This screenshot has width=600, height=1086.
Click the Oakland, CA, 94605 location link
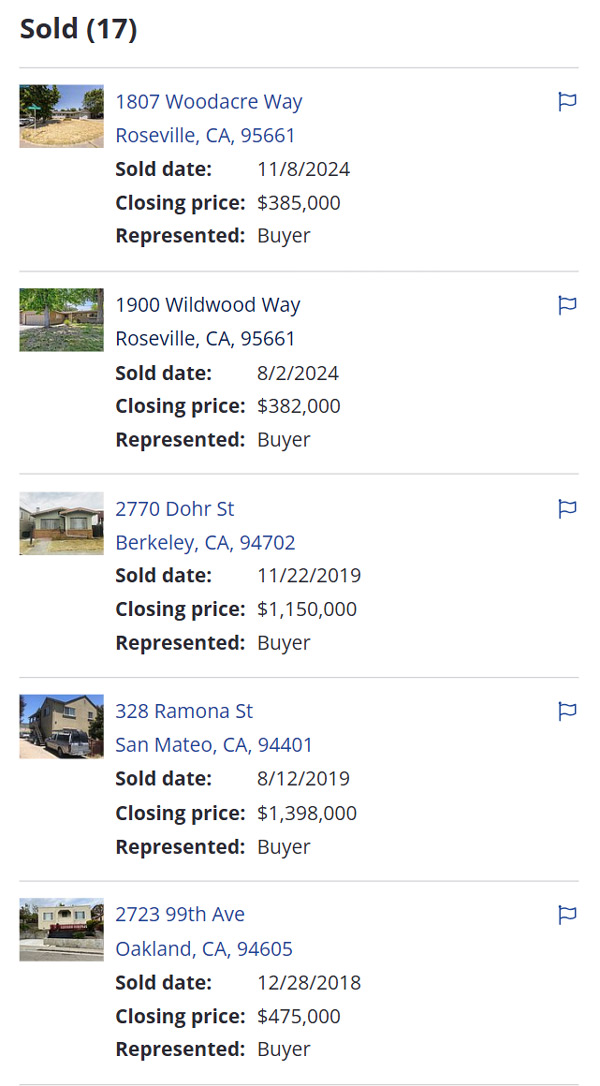(204, 948)
